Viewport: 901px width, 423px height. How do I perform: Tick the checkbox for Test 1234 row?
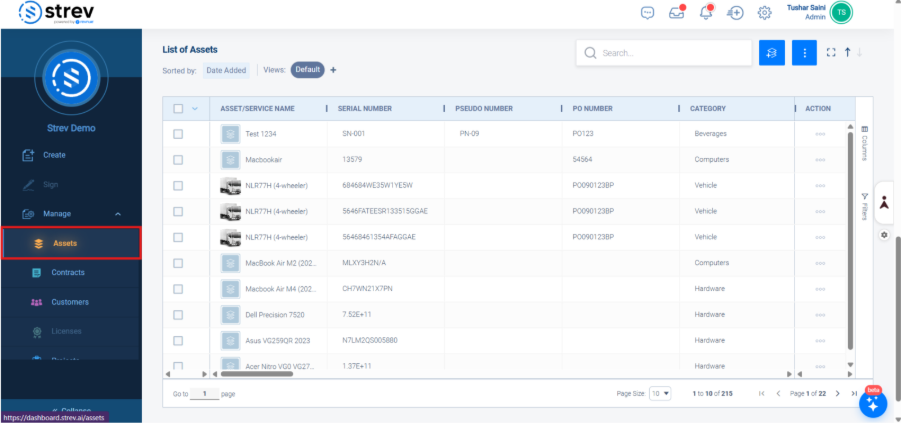pos(178,133)
